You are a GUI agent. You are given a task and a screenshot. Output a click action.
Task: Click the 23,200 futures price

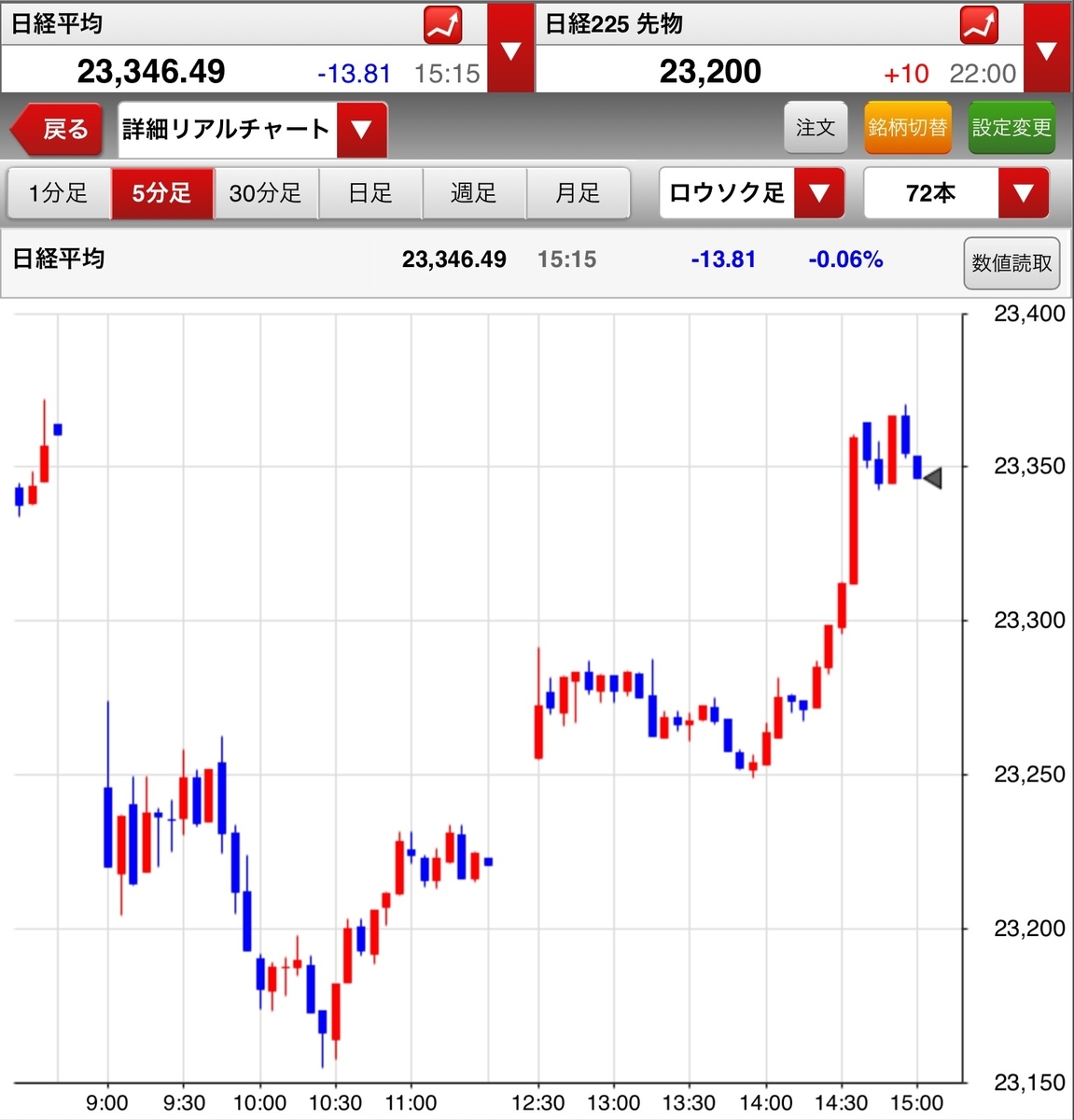pyautogui.click(x=710, y=71)
